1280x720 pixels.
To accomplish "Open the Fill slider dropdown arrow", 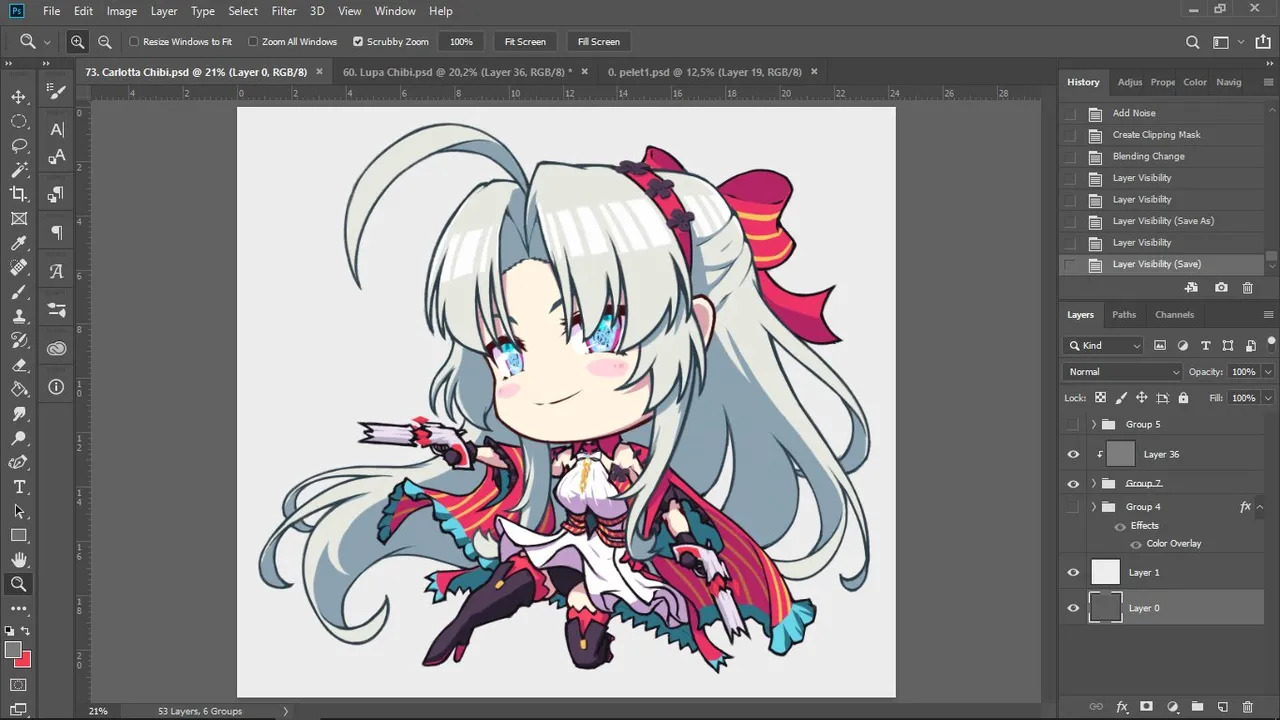I will (1268, 398).
